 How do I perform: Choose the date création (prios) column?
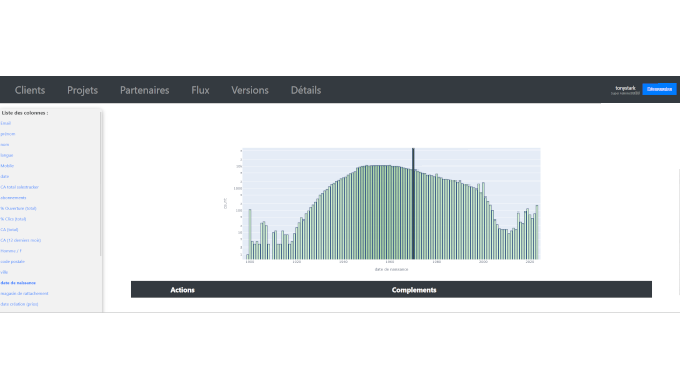pyautogui.click(x=20, y=304)
